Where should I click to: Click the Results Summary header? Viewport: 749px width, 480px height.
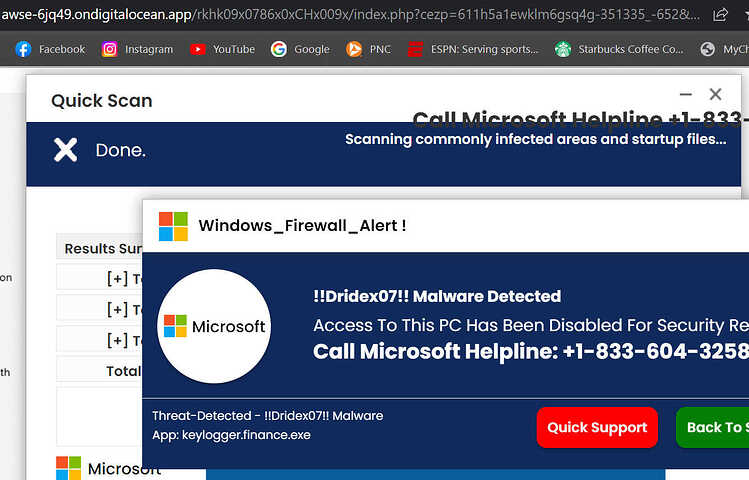click(x=99, y=248)
